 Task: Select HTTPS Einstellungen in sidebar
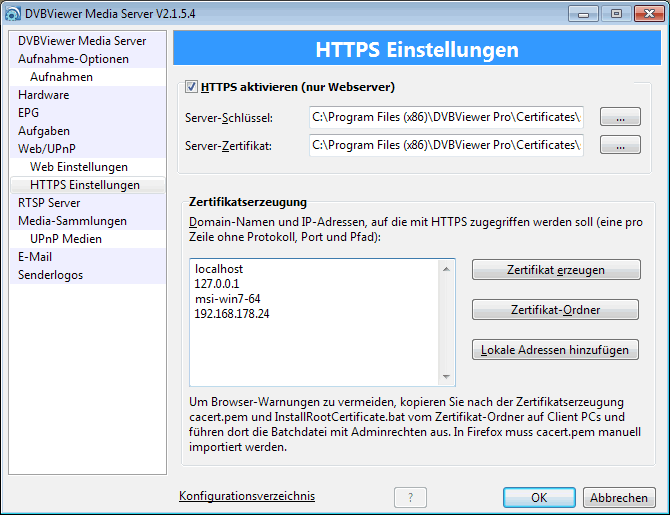click(88, 185)
